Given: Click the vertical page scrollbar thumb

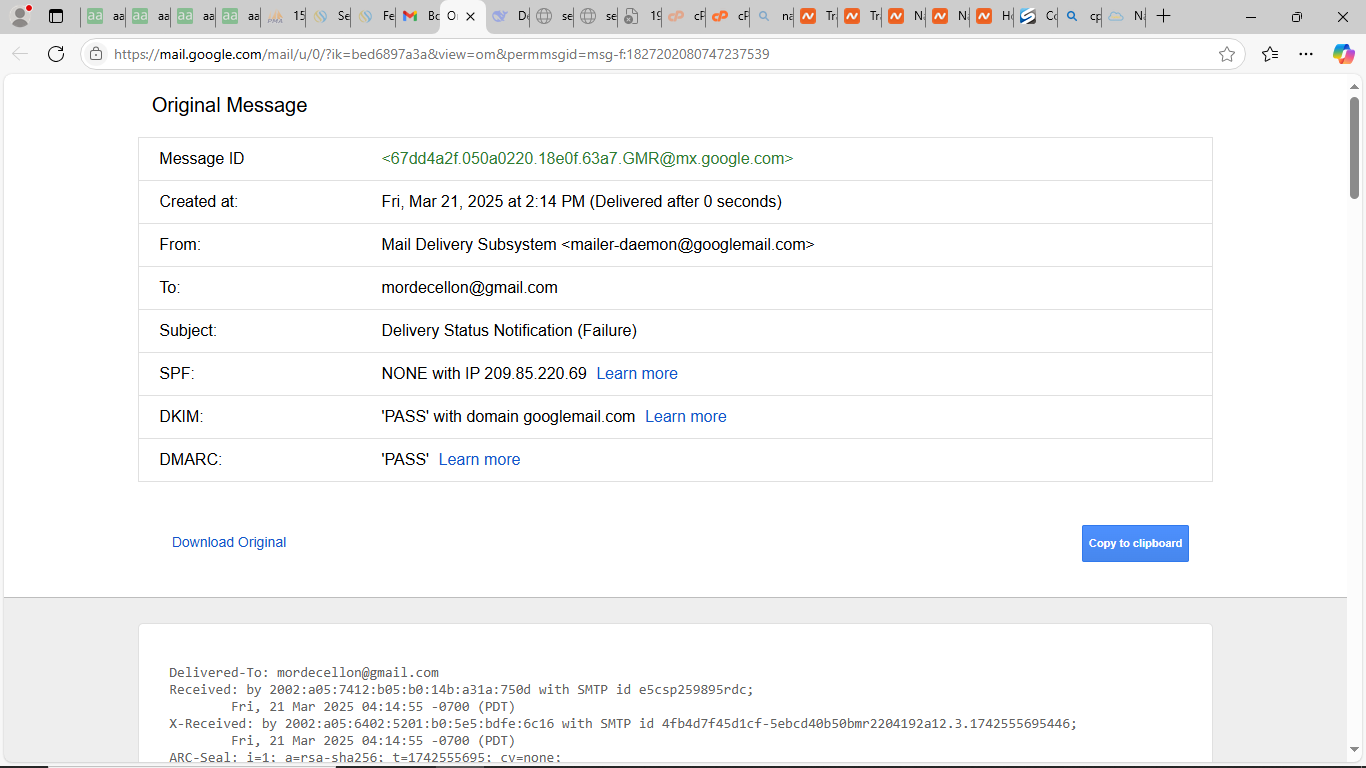Looking at the screenshot, I should [x=1354, y=147].
